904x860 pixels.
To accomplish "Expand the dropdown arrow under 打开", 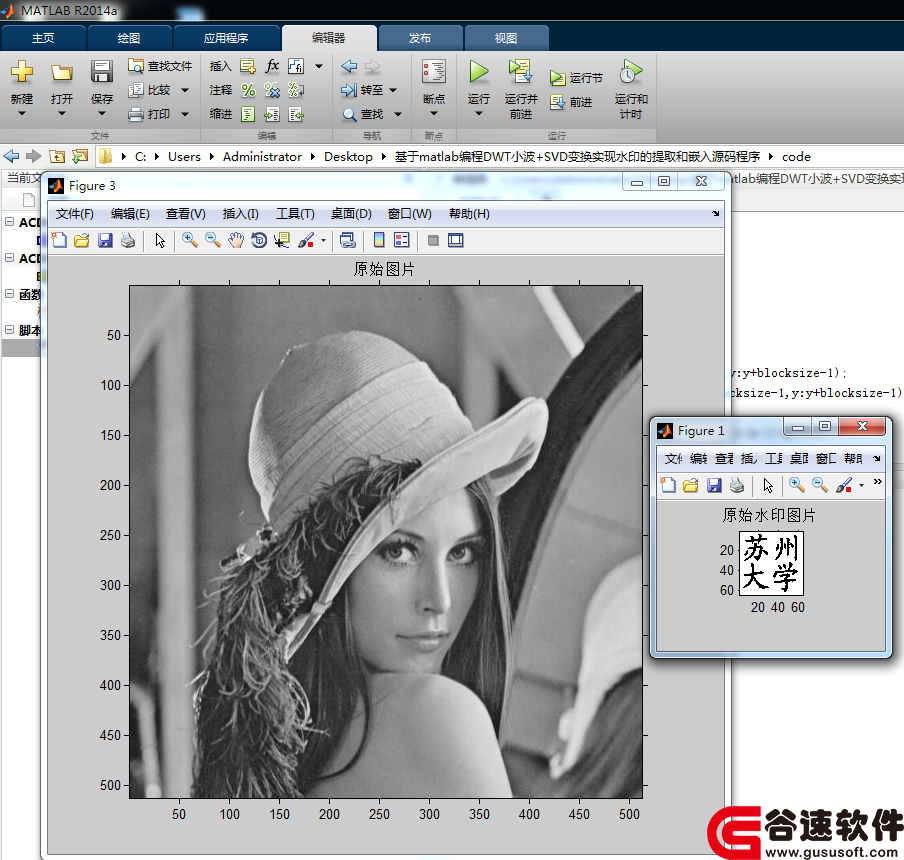I will [62, 114].
